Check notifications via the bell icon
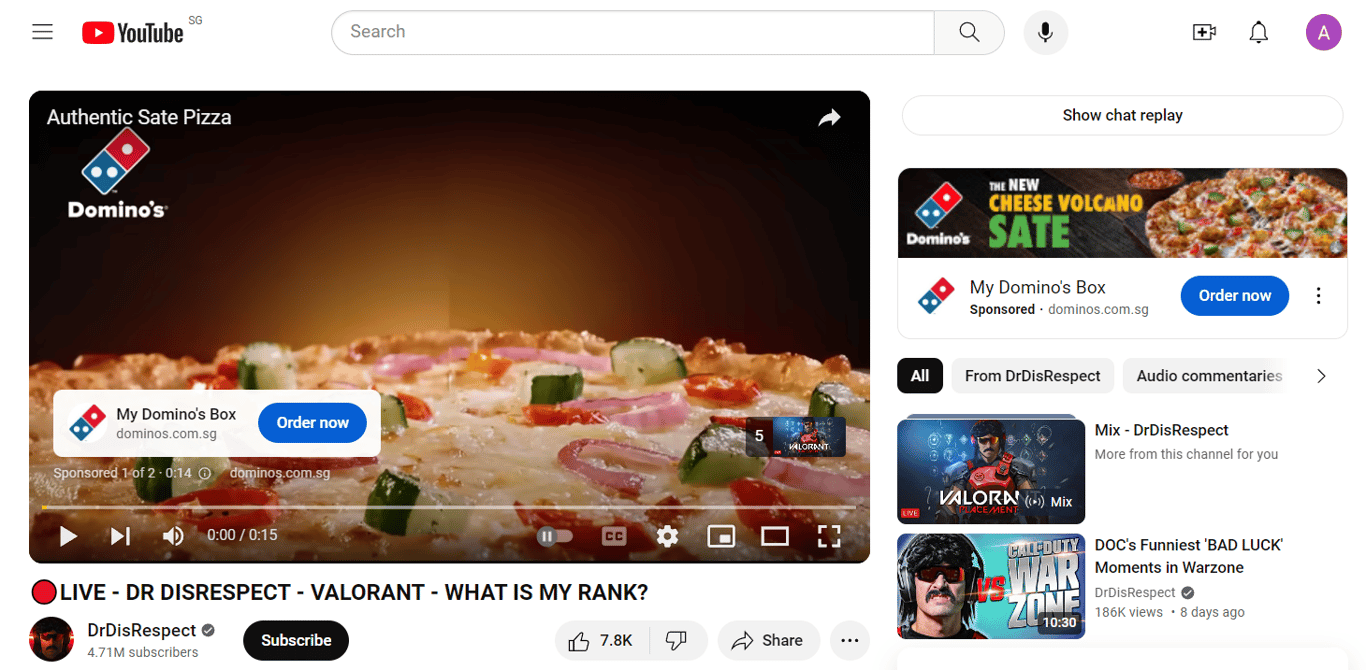Screen dimensions: 1366x670 click(x=1258, y=31)
